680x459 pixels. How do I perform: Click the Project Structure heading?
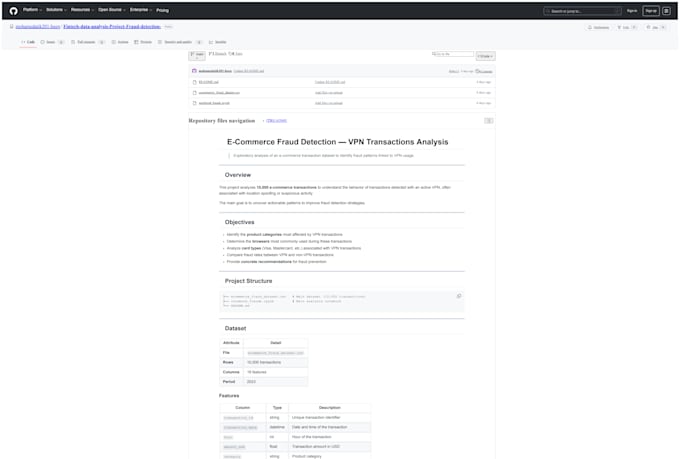248,281
